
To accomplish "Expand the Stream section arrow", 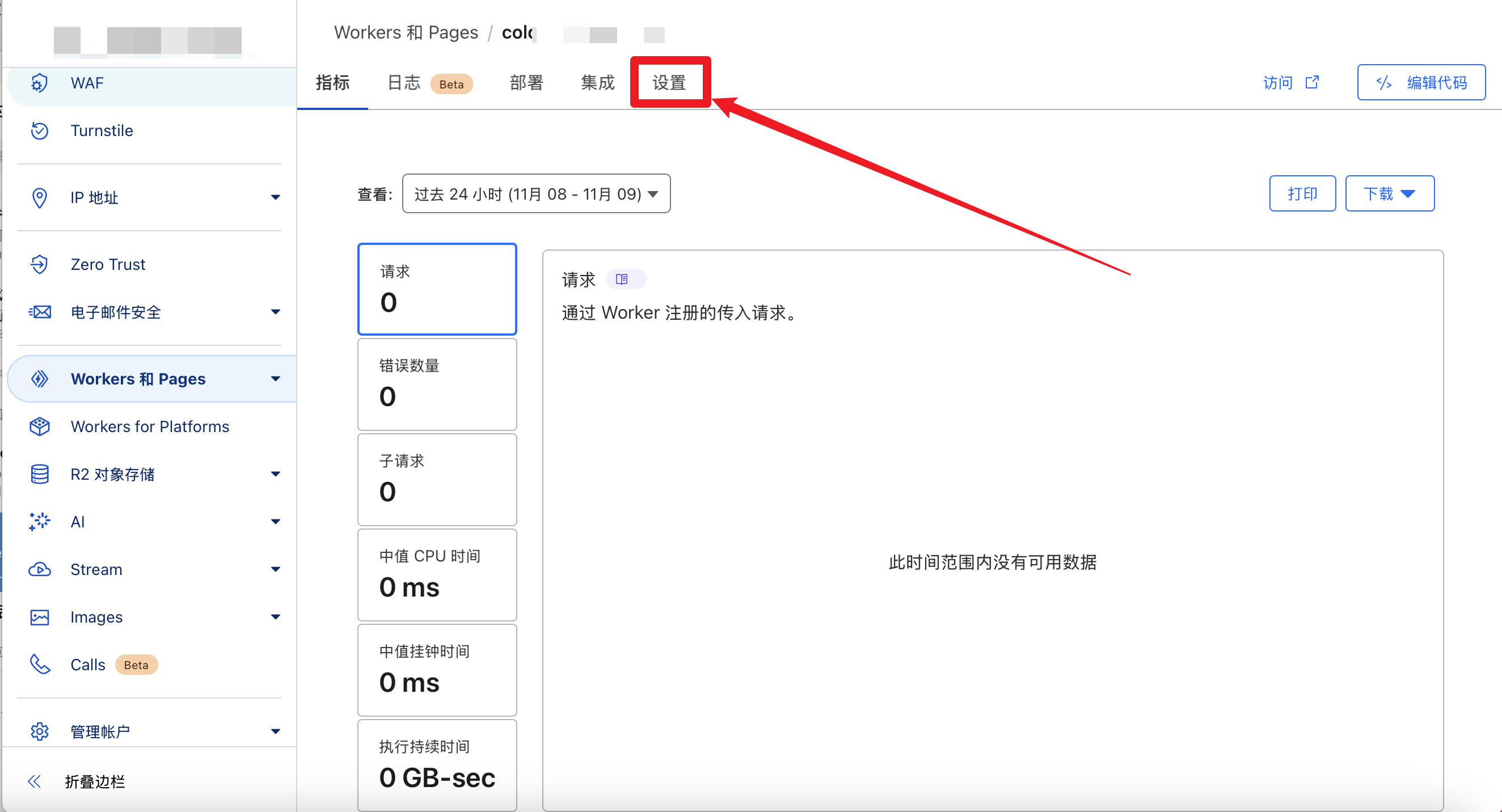I will coord(275,569).
